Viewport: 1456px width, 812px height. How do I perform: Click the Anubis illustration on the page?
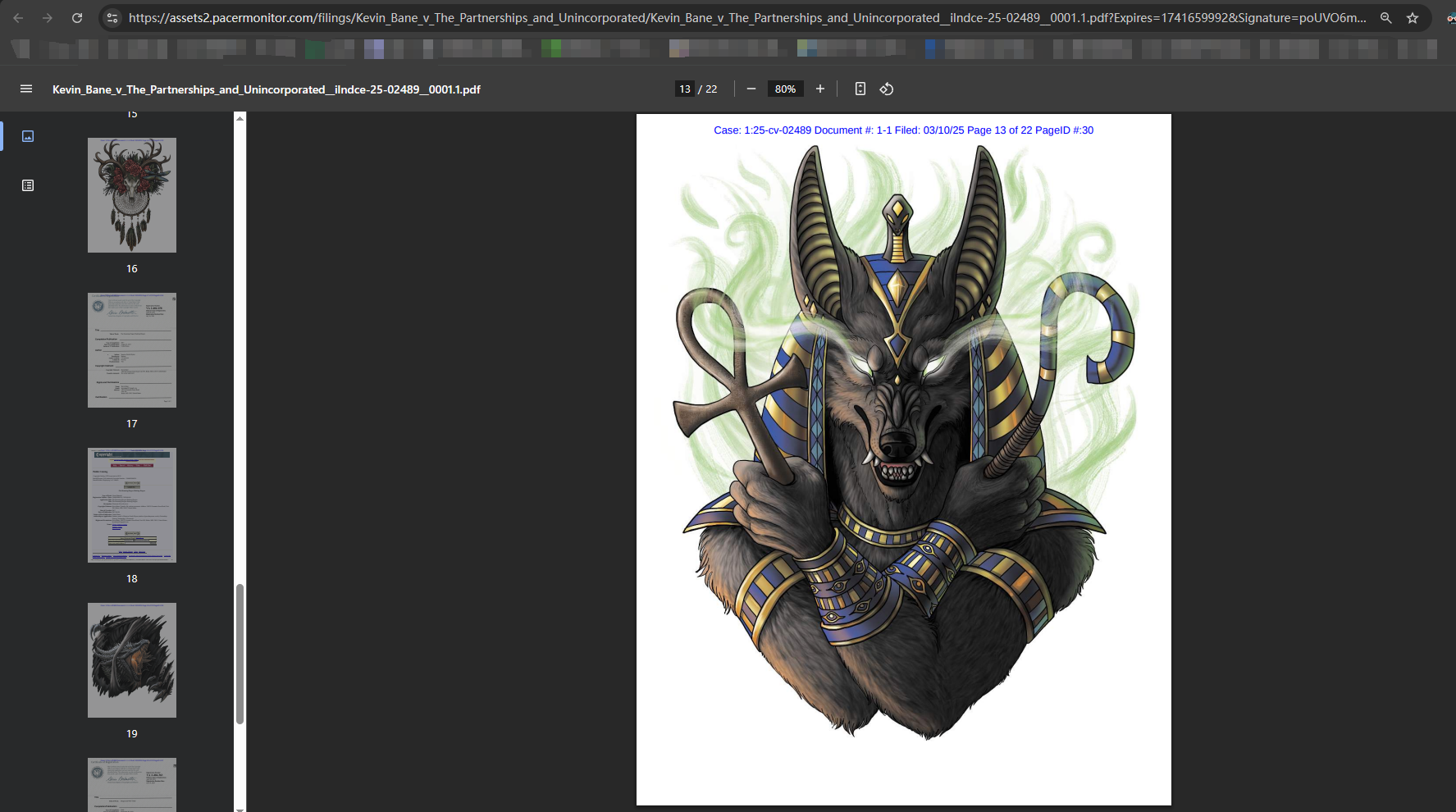[903, 443]
